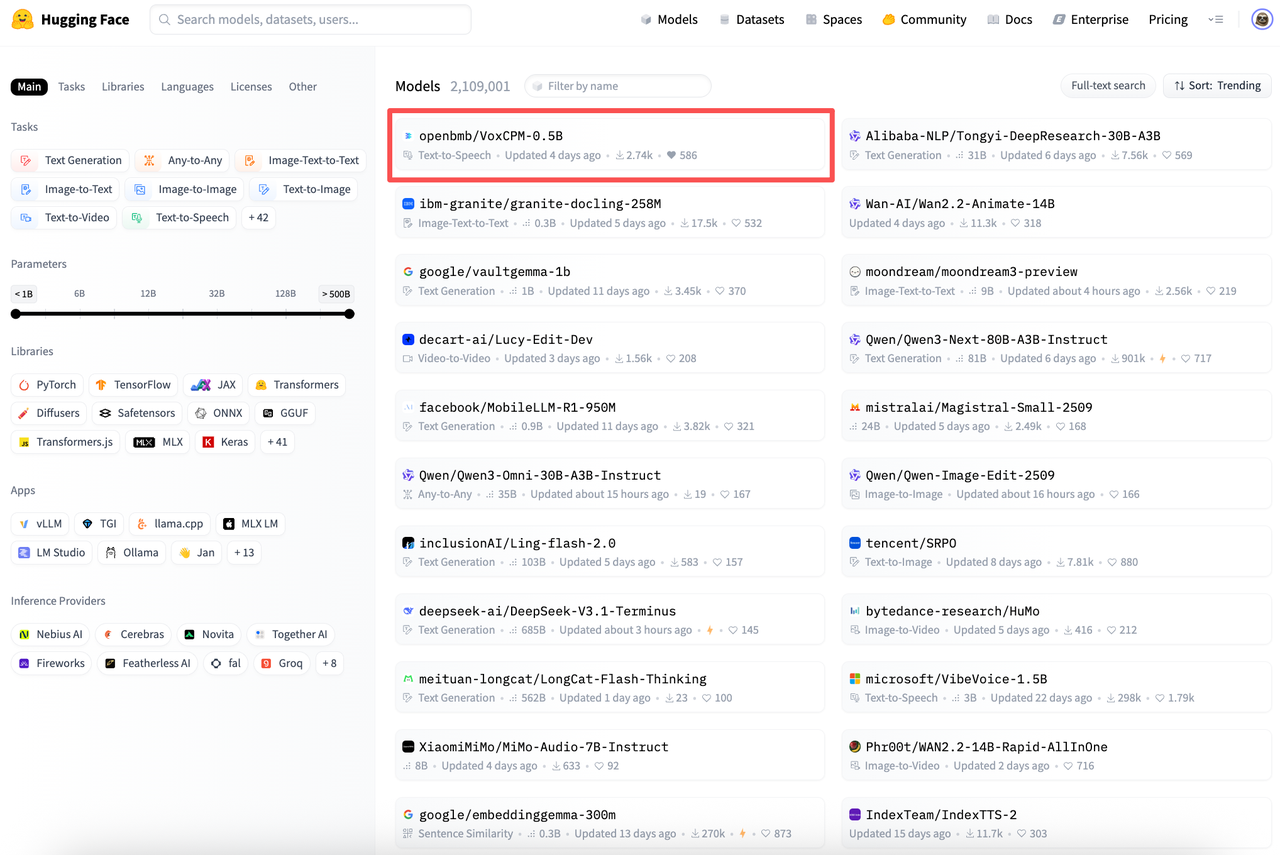Switch to the Libraries filter tab
Image resolution: width=1280 pixels, height=855 pixels.
click(x=123, y=87)
